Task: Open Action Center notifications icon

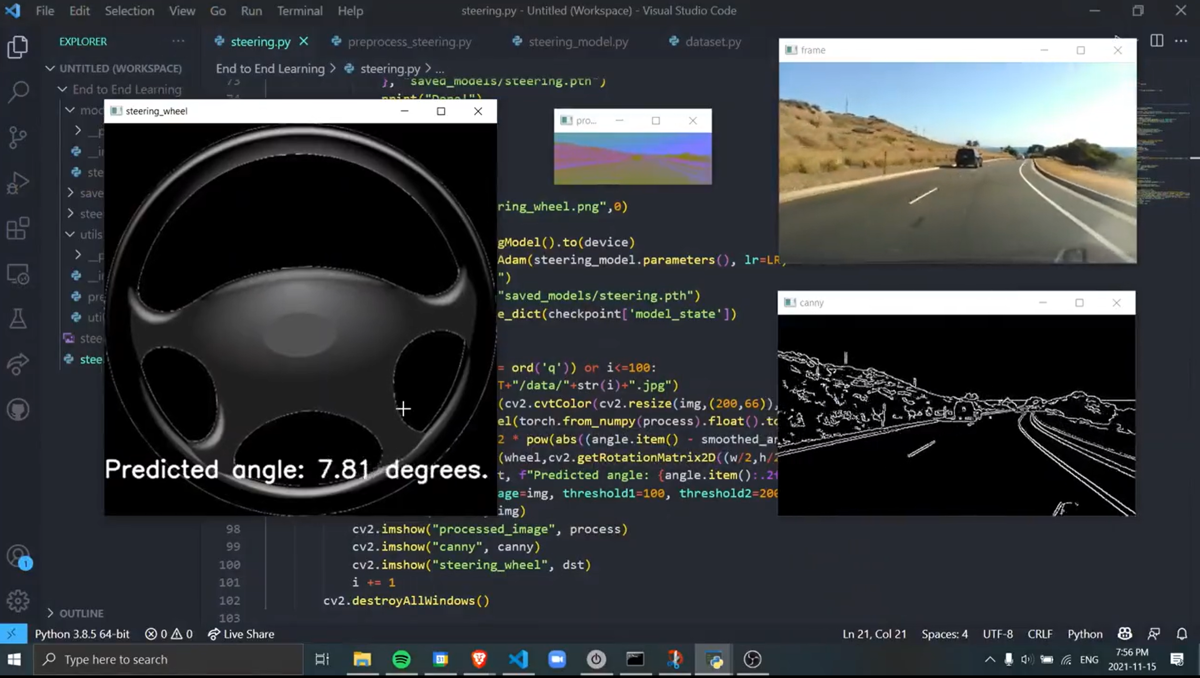Action: [x=1177, y=659]
